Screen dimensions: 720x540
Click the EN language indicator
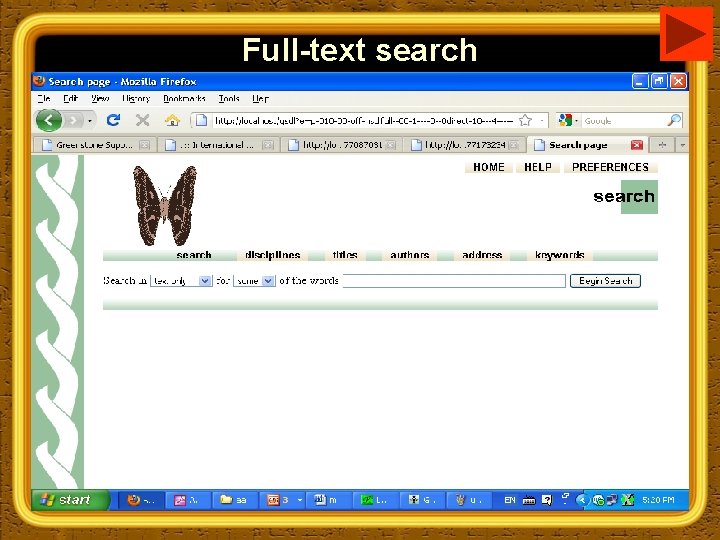(x=509, y=500)
